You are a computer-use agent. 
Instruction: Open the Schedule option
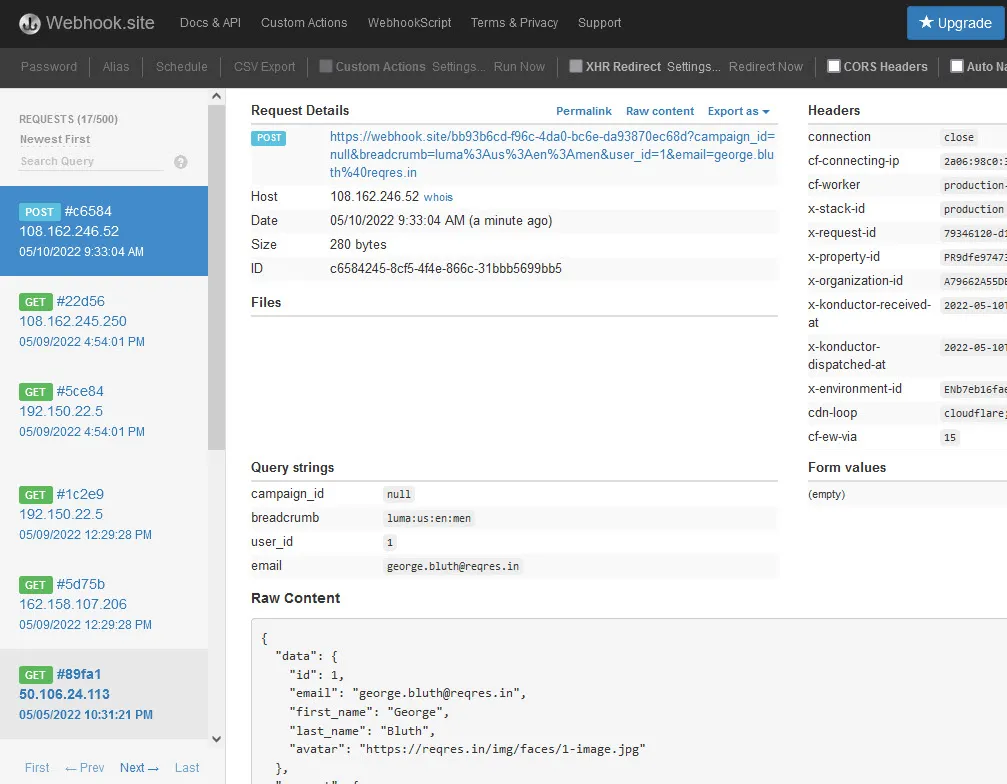[x=181, y=67]
